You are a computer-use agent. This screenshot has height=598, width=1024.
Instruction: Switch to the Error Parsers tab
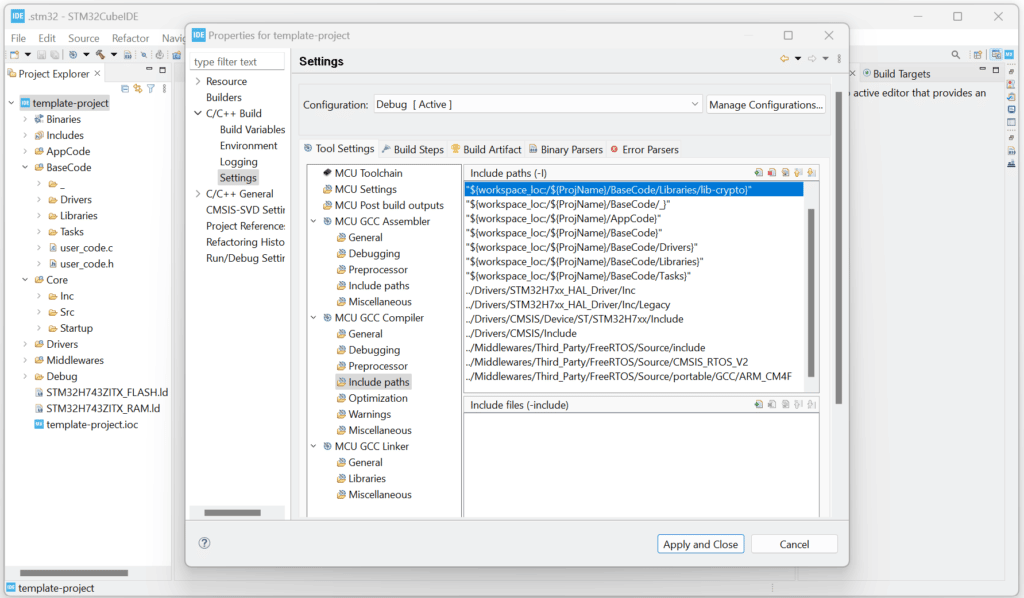pos(645,150)
